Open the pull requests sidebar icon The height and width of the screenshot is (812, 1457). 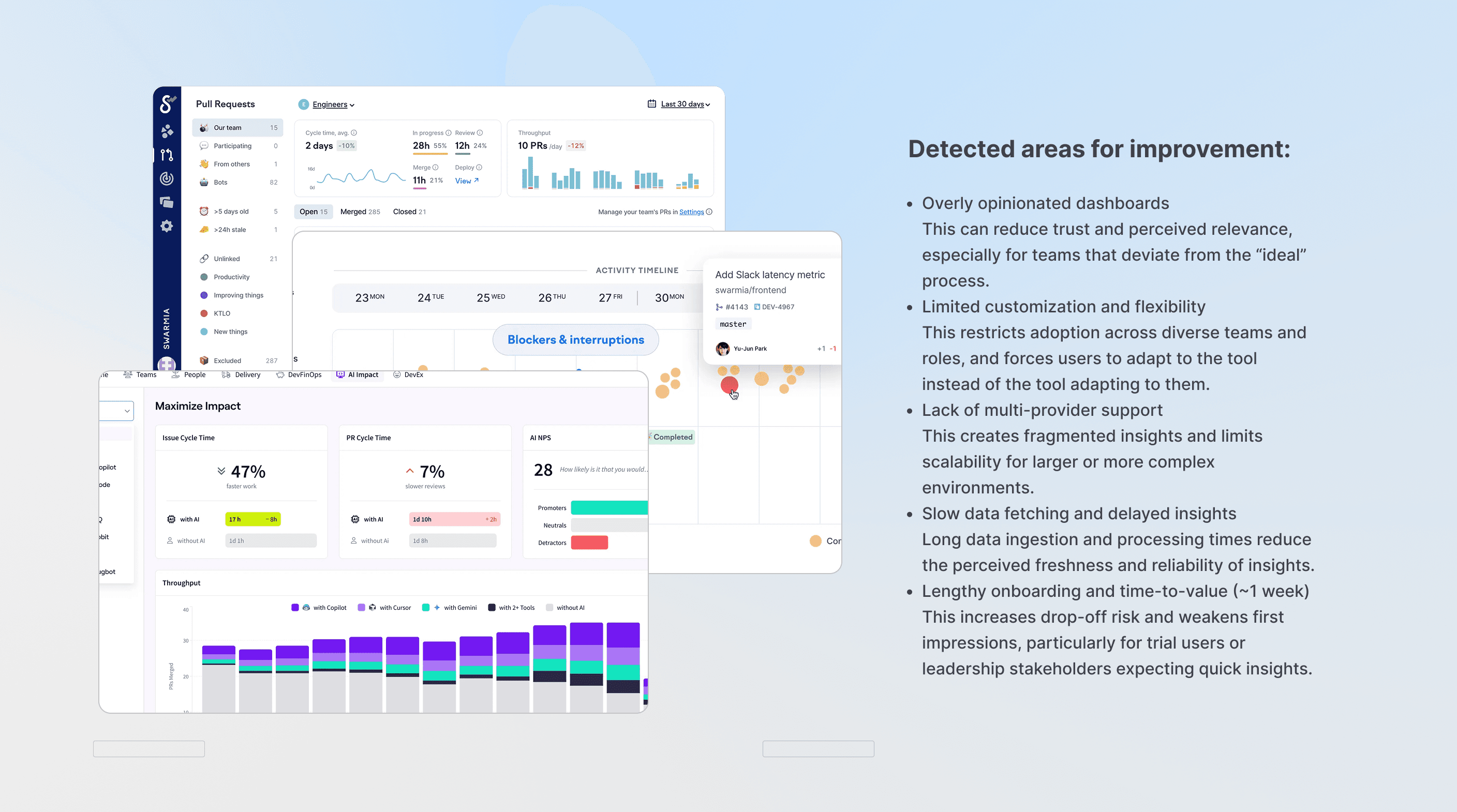point(167,155)
